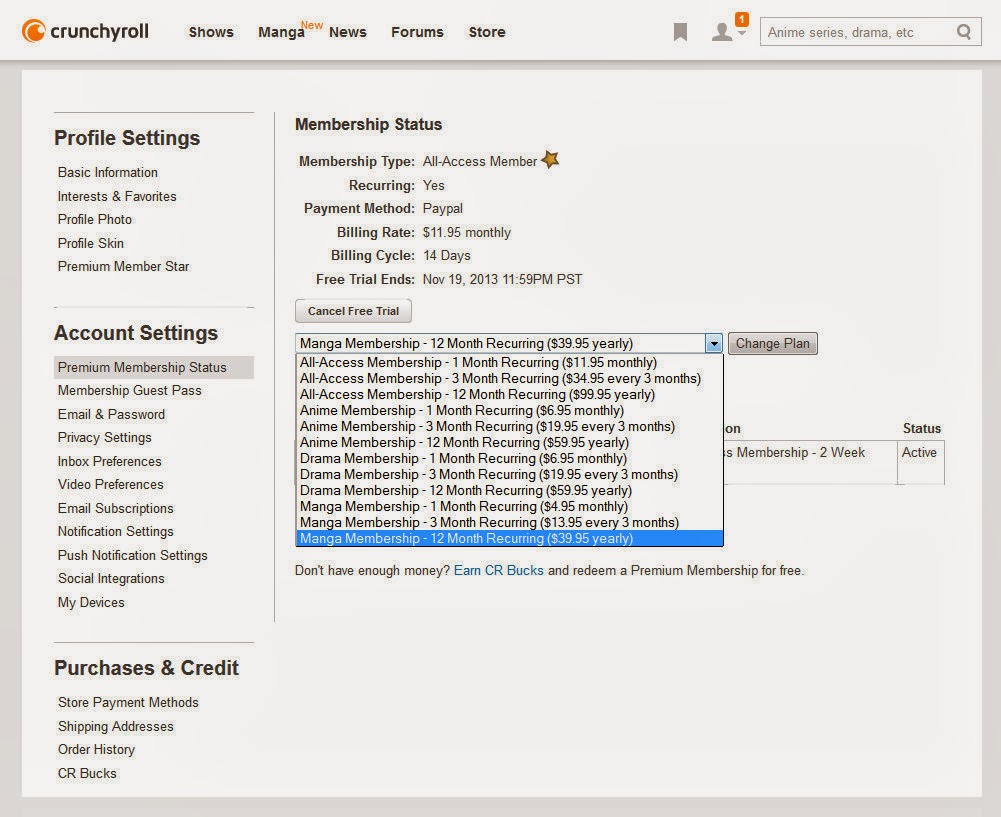Open Privacy Settings page
The image size is (1001, 817).
pyautogui.click(x=105, y=437)
